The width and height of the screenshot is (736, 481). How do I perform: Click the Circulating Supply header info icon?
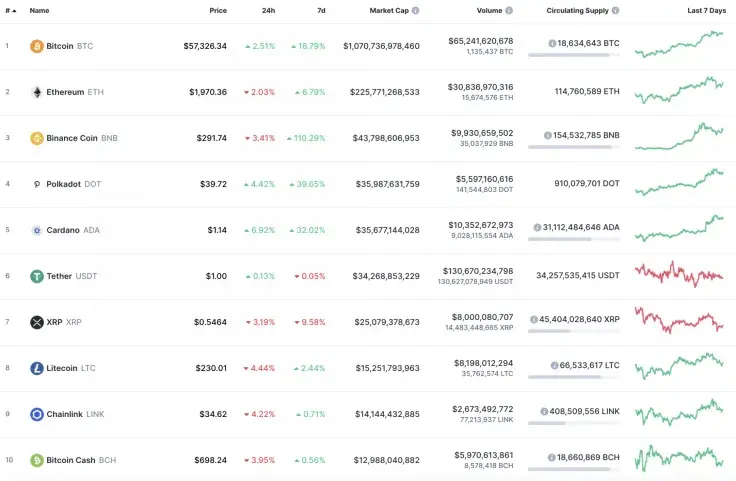[615, 10]
